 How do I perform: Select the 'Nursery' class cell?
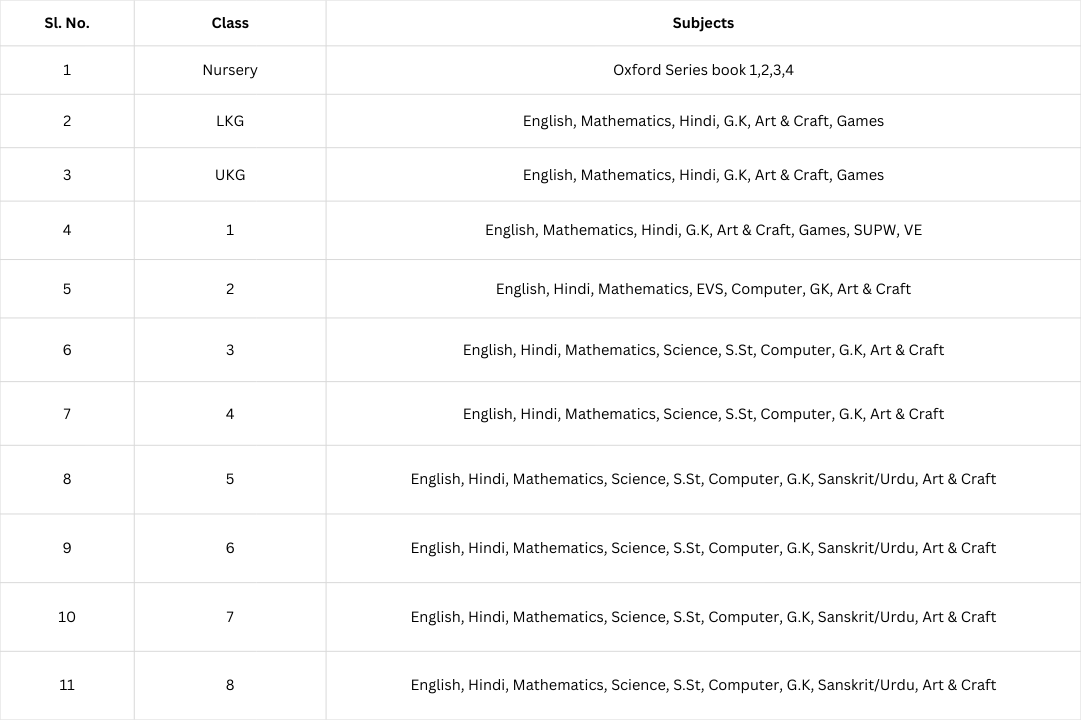[230, 70]
